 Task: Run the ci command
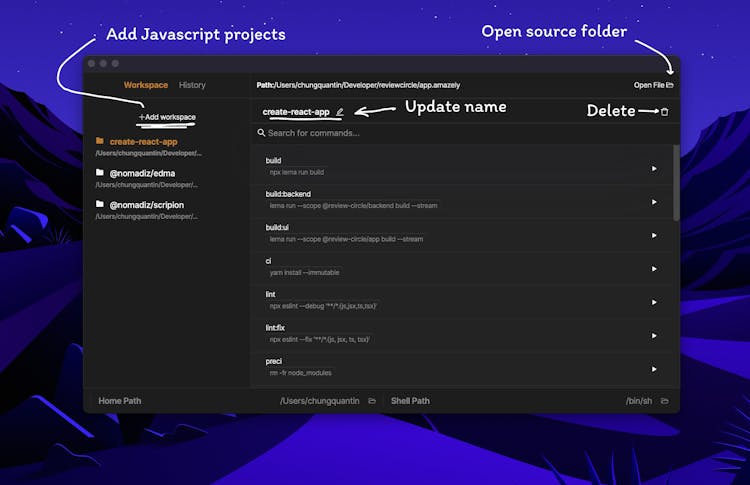point(654,268)
